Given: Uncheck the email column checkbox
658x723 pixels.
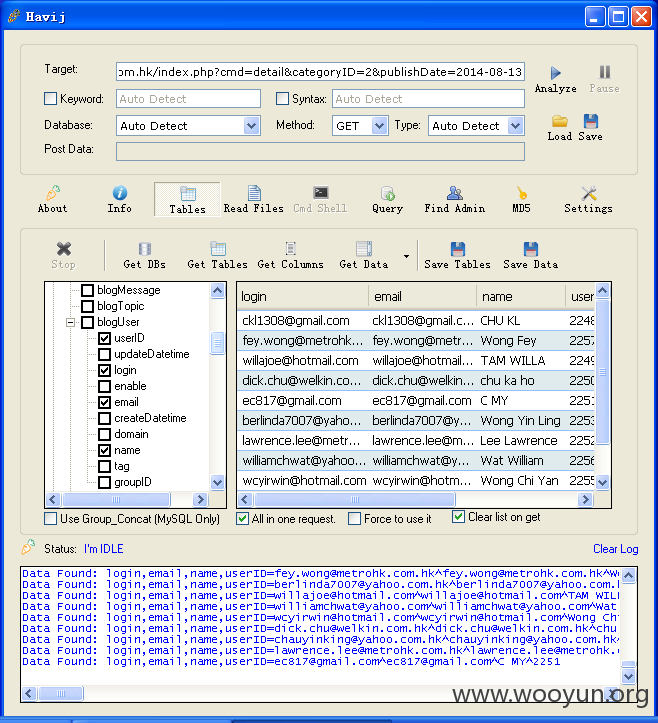Looking at the screenshot, I should [105, 403].
